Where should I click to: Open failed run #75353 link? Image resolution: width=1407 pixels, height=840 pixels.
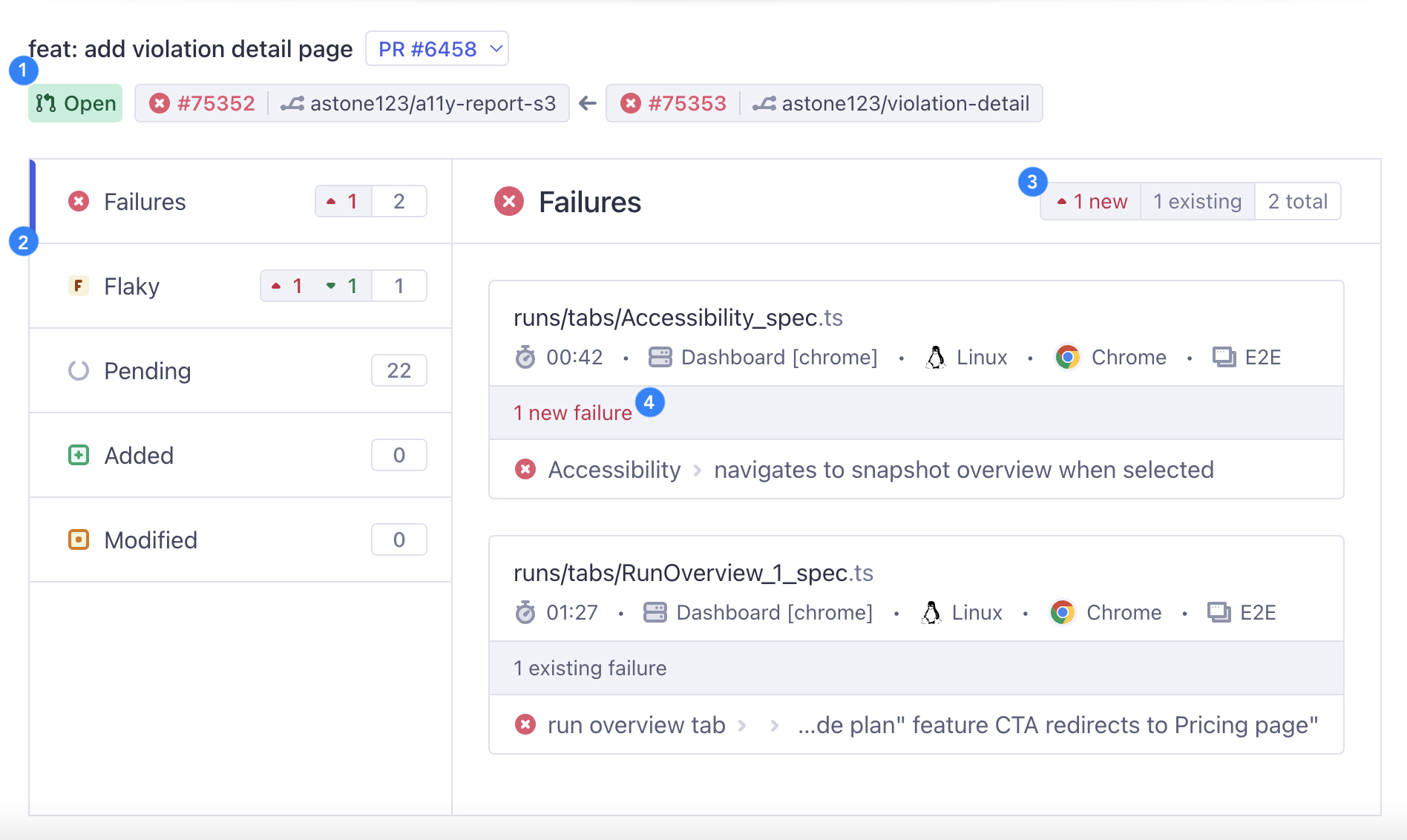pyautogui.click(x=674, y=103)
